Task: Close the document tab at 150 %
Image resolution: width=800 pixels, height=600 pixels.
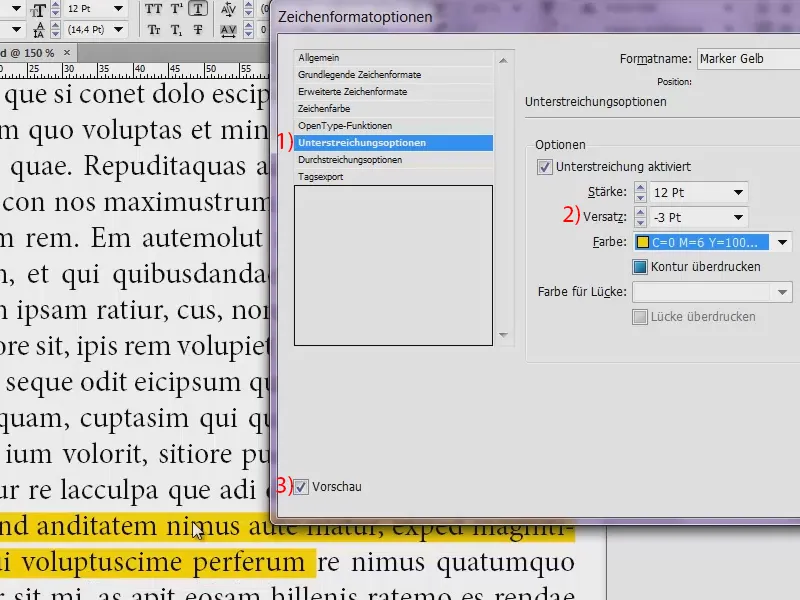Action: pyautogui.click(x=67, y=53)
